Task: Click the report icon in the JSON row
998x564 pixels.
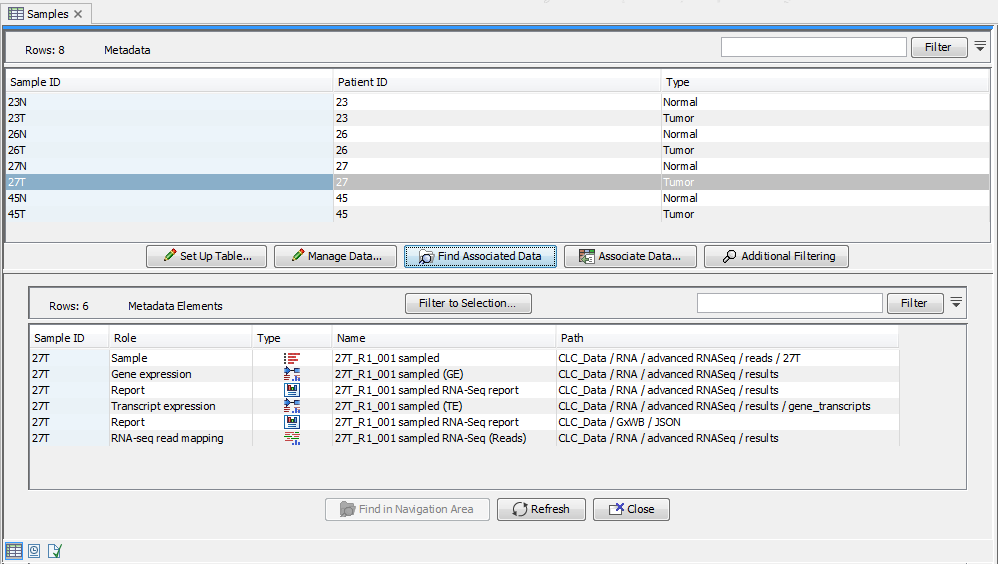Action: pos(292,422)
